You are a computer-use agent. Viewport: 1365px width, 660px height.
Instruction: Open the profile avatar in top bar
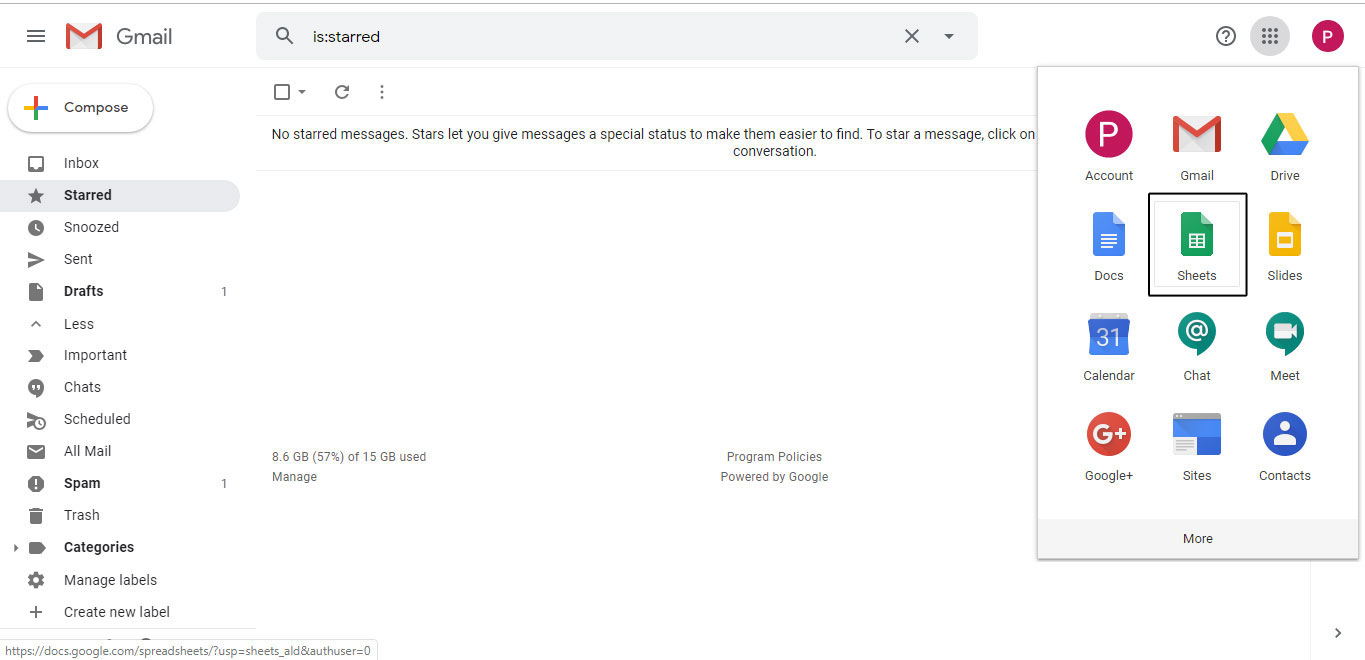[x=1328, y=36]
